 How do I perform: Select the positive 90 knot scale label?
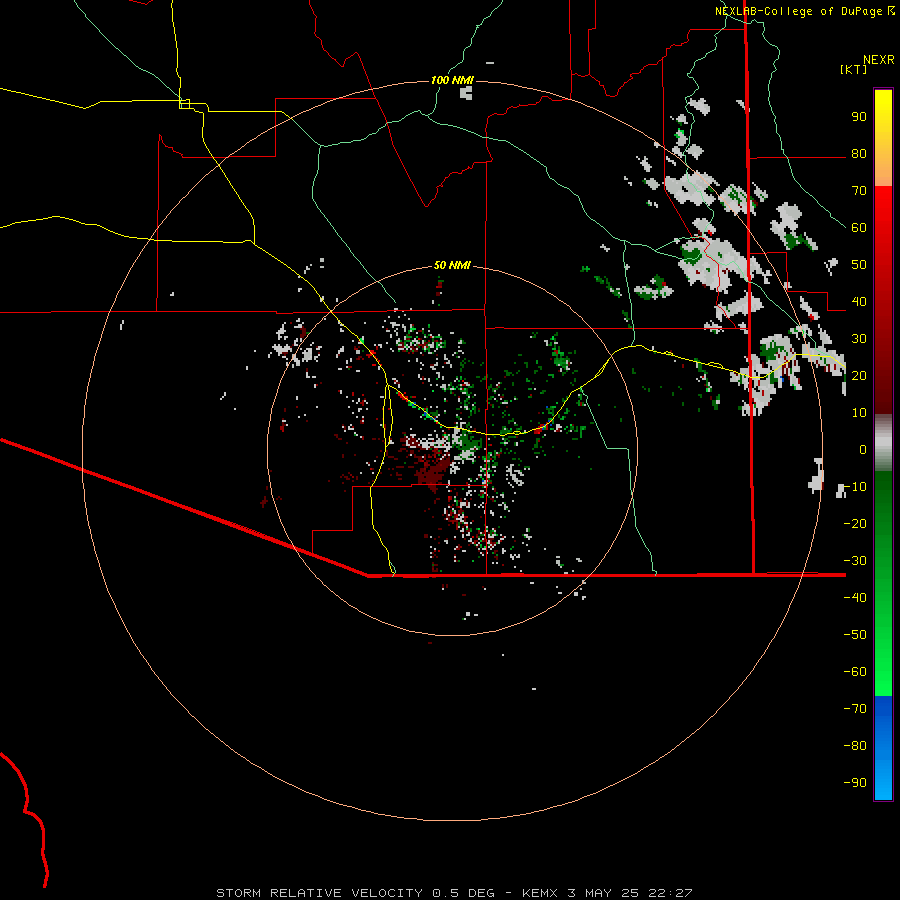tap(859, 117)
